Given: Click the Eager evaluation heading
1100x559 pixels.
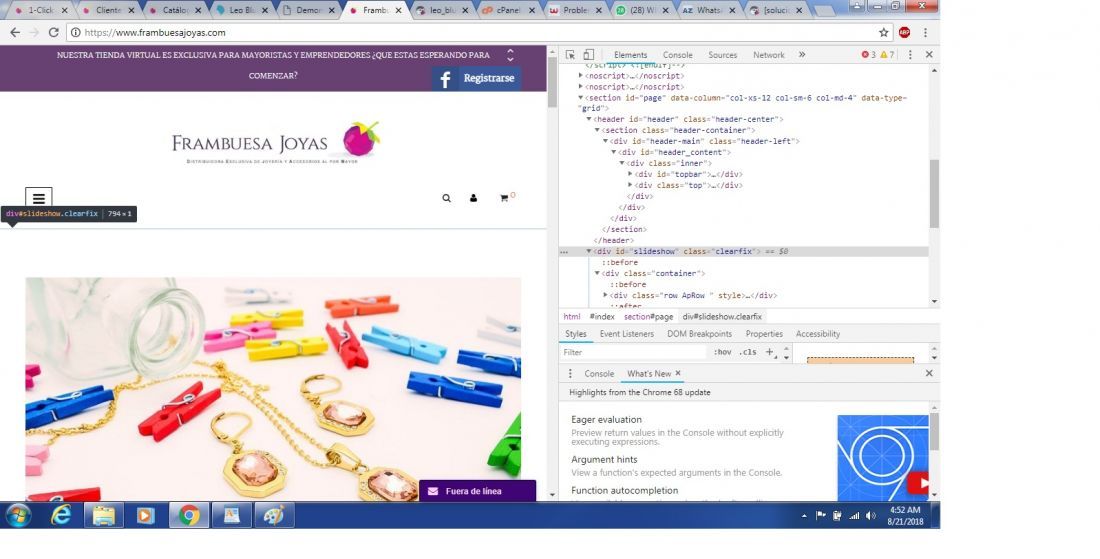Looking at the screenshot, I should pos(606,419).
